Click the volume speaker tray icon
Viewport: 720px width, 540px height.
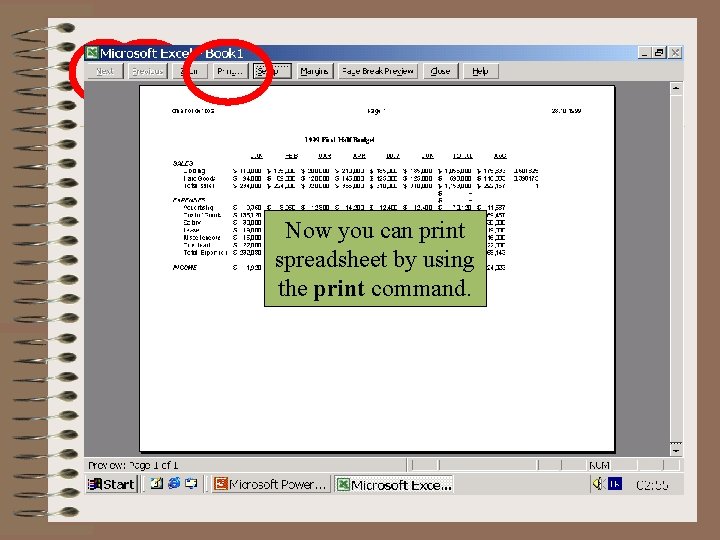[597, 484]
